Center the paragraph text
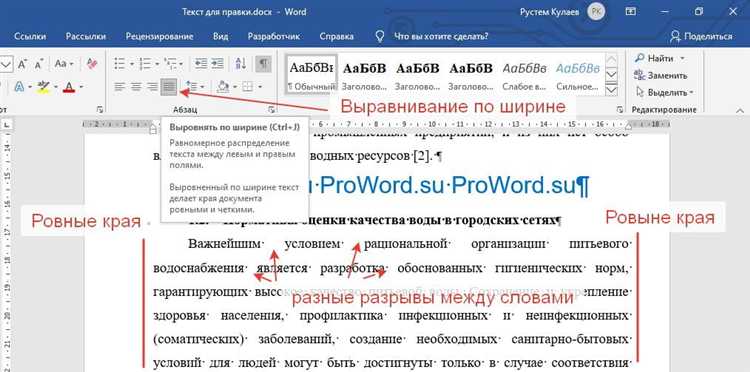This screenshot has height=372, width=750. point(136,87)
